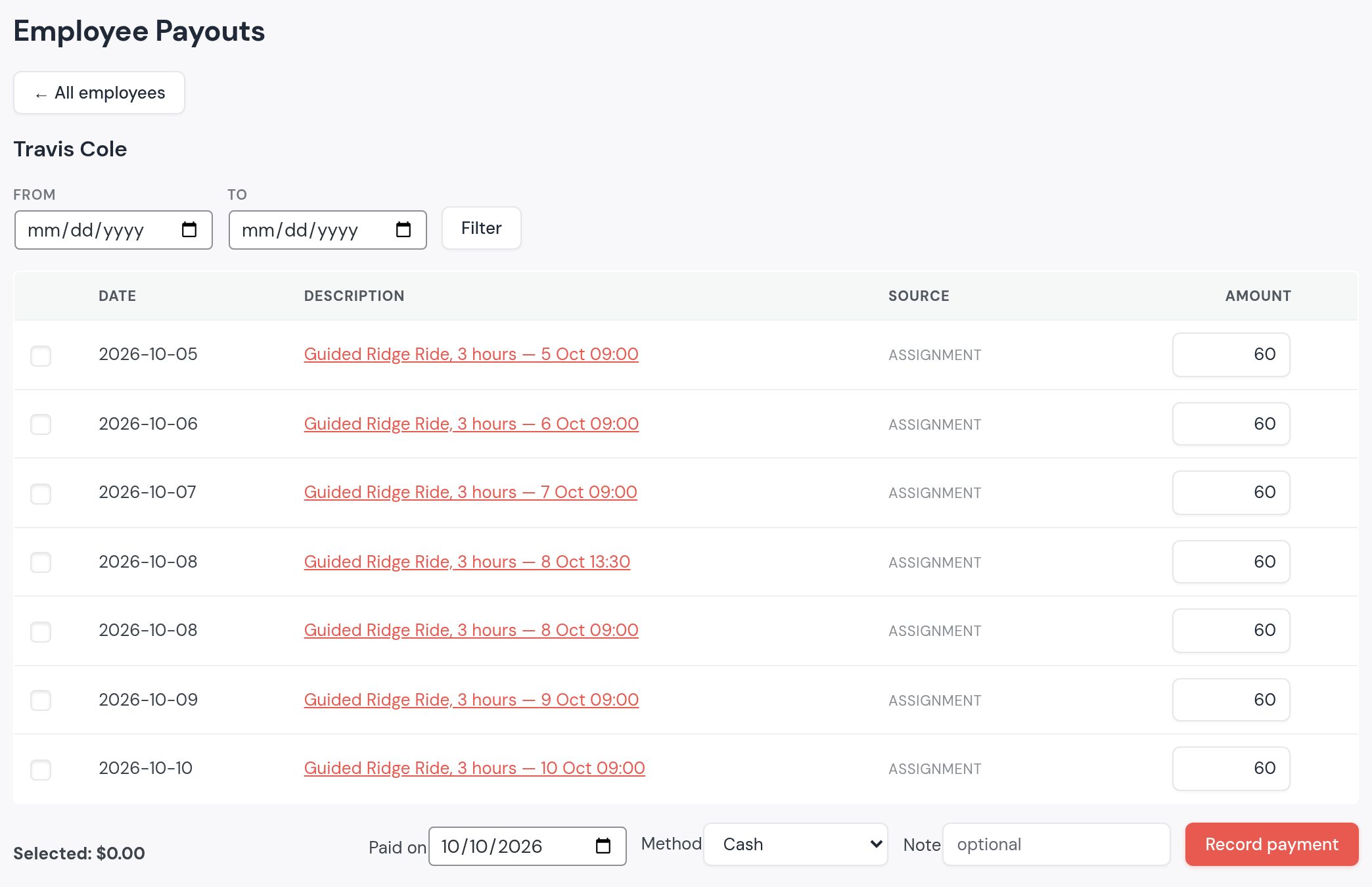Open Guided Ridge Ride 10 Oct 09:00 link
This screenshot has width=1372, height=887.
point(474,768)
